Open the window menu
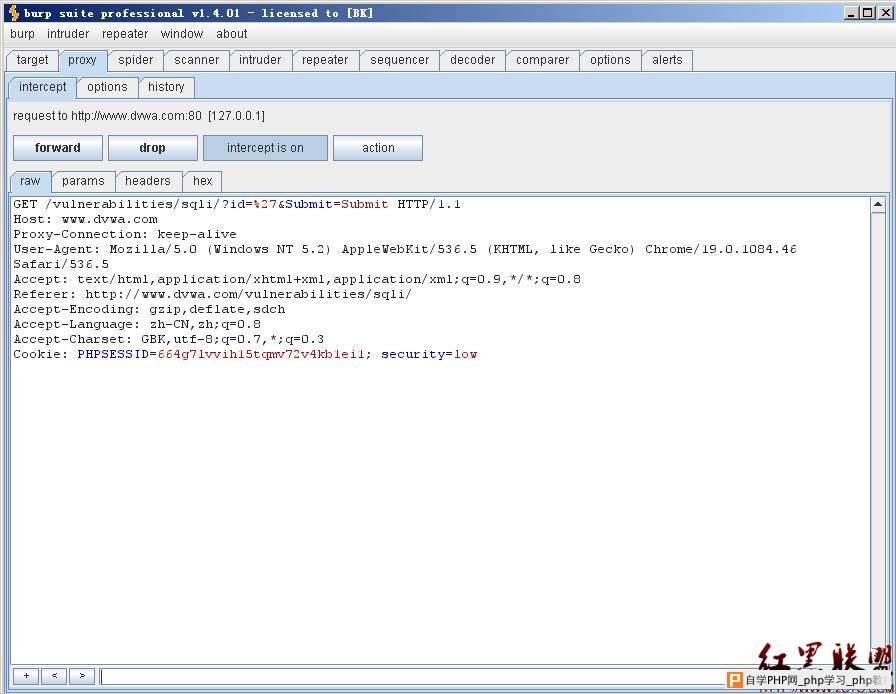The image size is (896, 694). pyautogui.click(x=182, y=34)
